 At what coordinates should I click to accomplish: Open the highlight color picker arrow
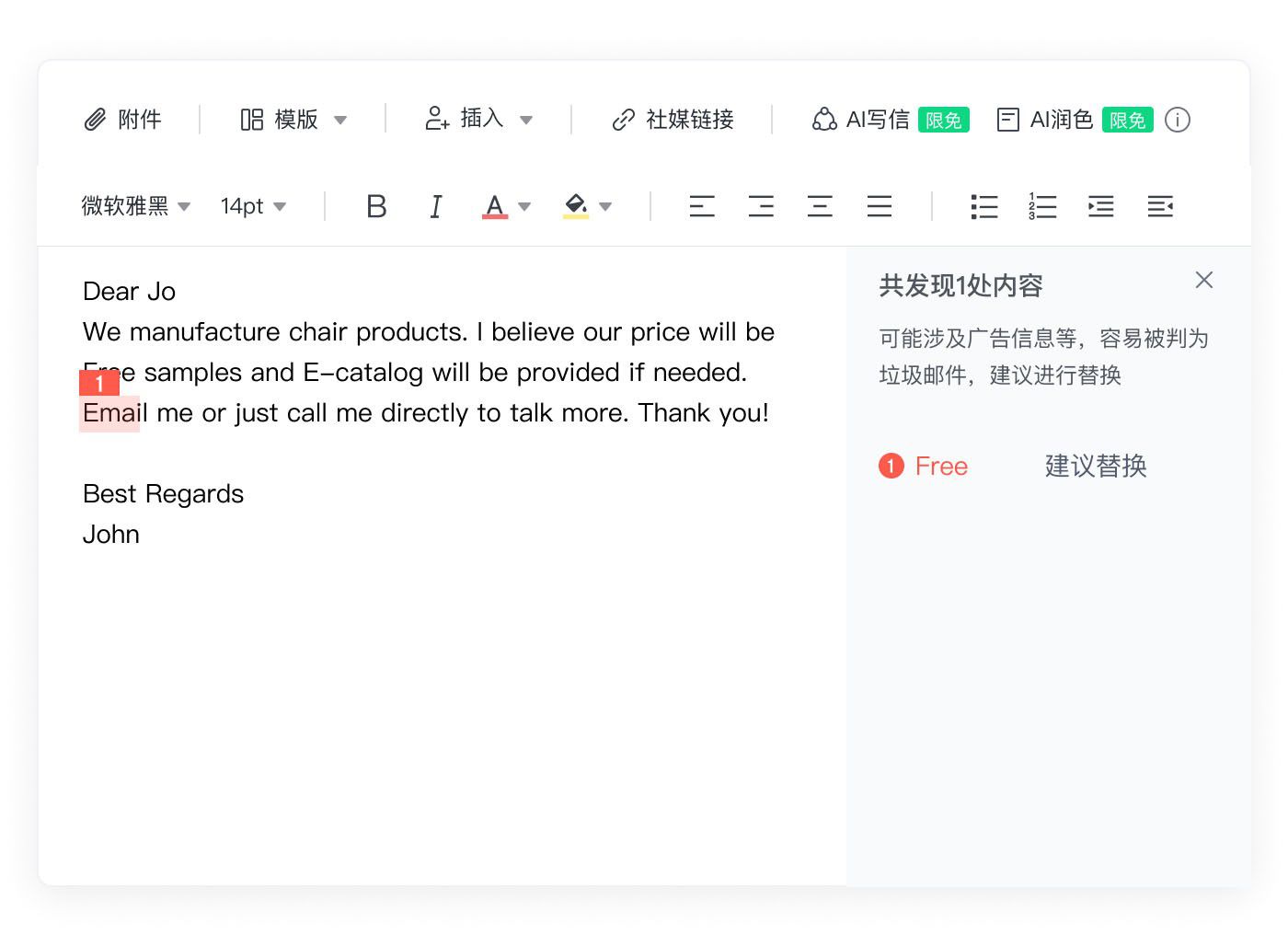point(605,206)
